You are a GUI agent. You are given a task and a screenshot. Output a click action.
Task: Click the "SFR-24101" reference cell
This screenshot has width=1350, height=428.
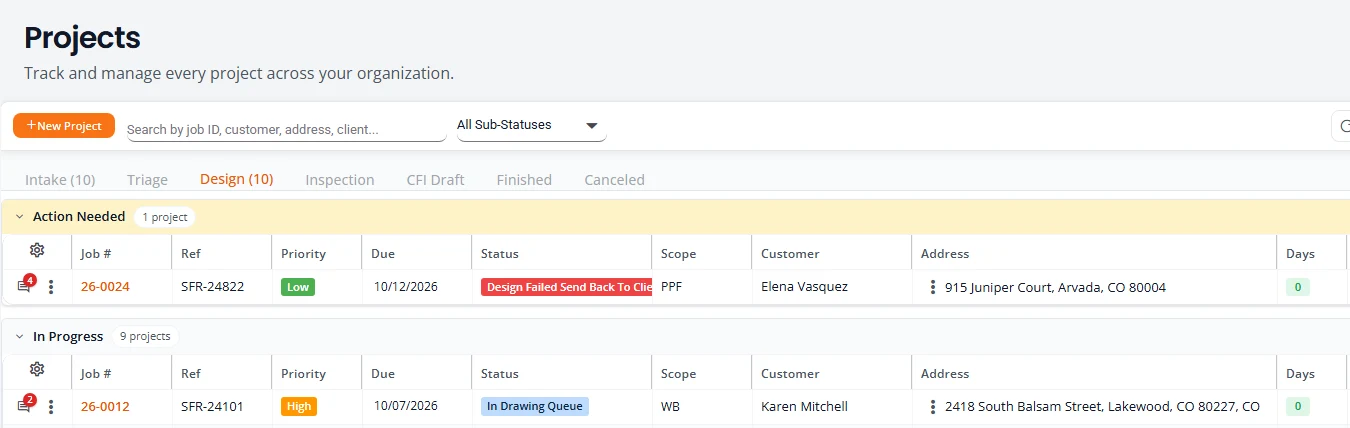tap(212, 407)
